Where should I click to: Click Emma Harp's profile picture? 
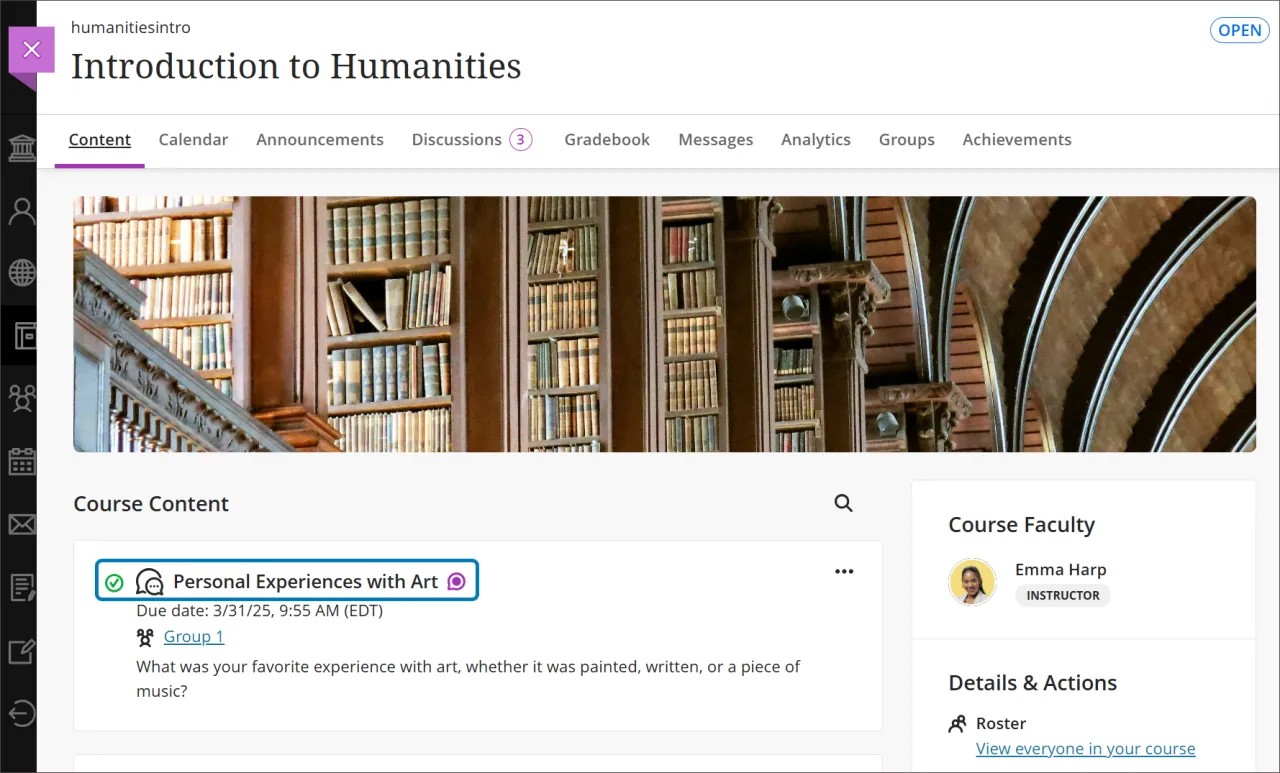point(972,582)
